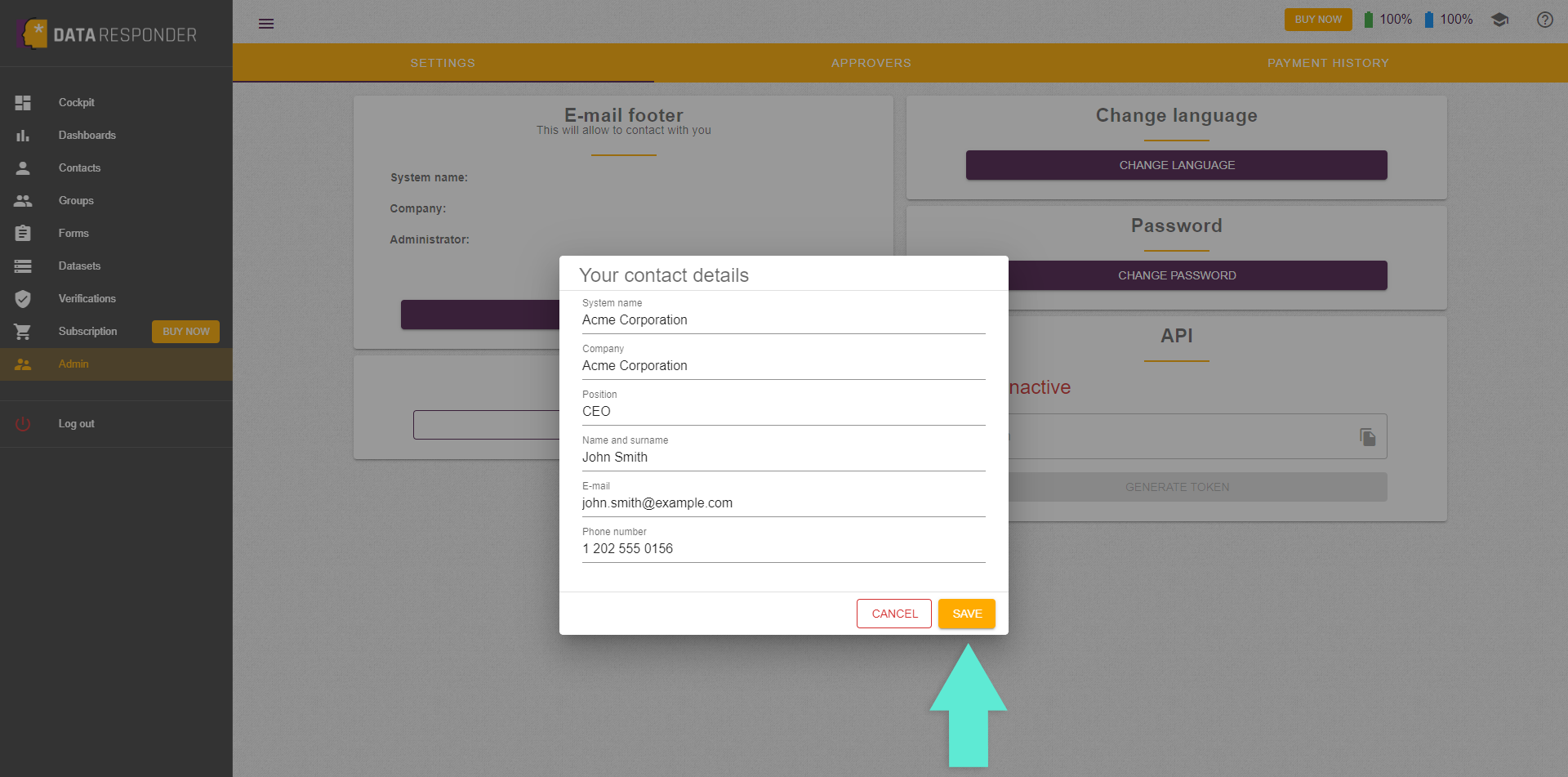Switch to the Payment History tab
Screen dimensions: 1568x777
(x=1328, y=63)
